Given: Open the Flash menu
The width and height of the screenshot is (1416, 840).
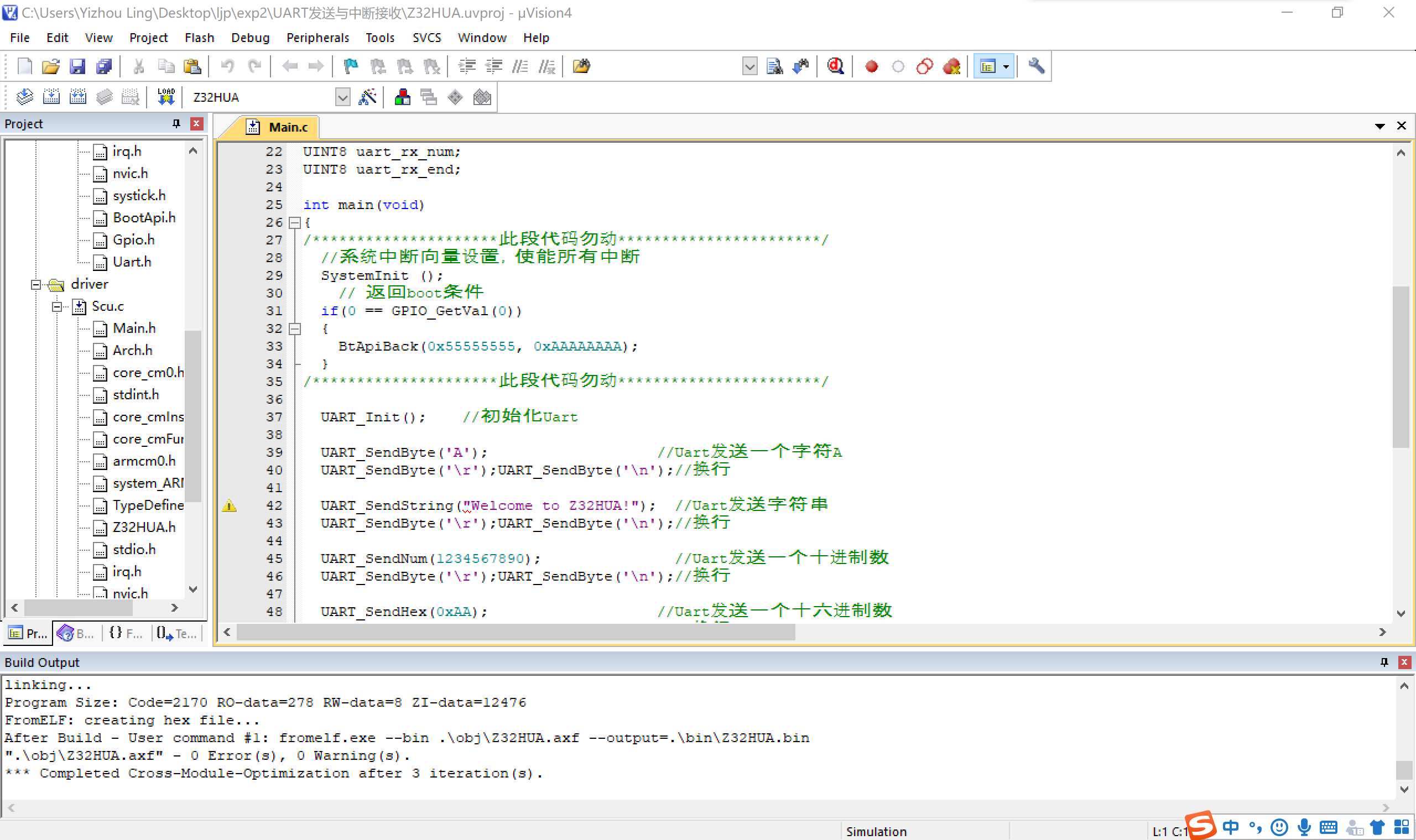Looking at the screenshot, I should [x=199, y=38].
